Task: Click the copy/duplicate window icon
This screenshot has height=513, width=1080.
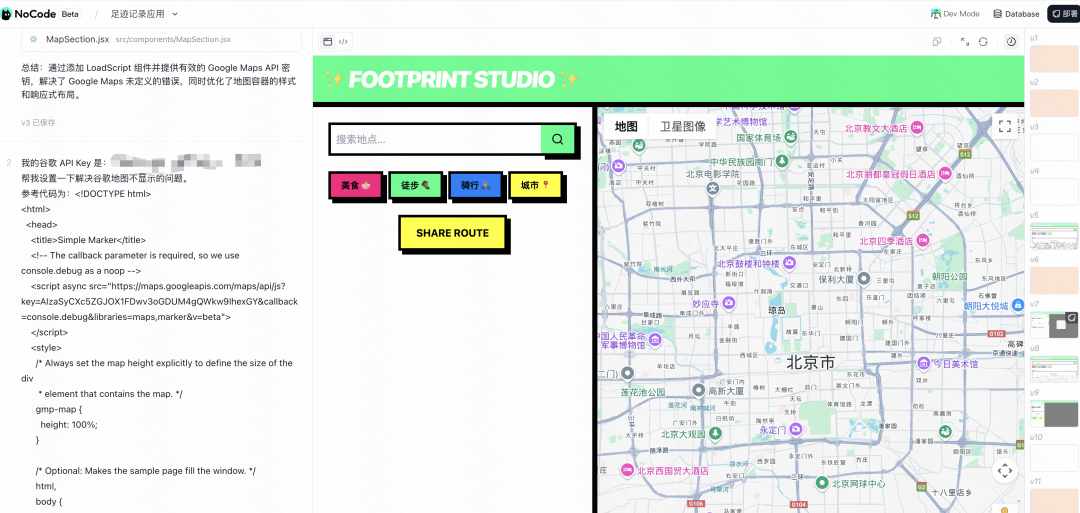Action: point(937,41)
